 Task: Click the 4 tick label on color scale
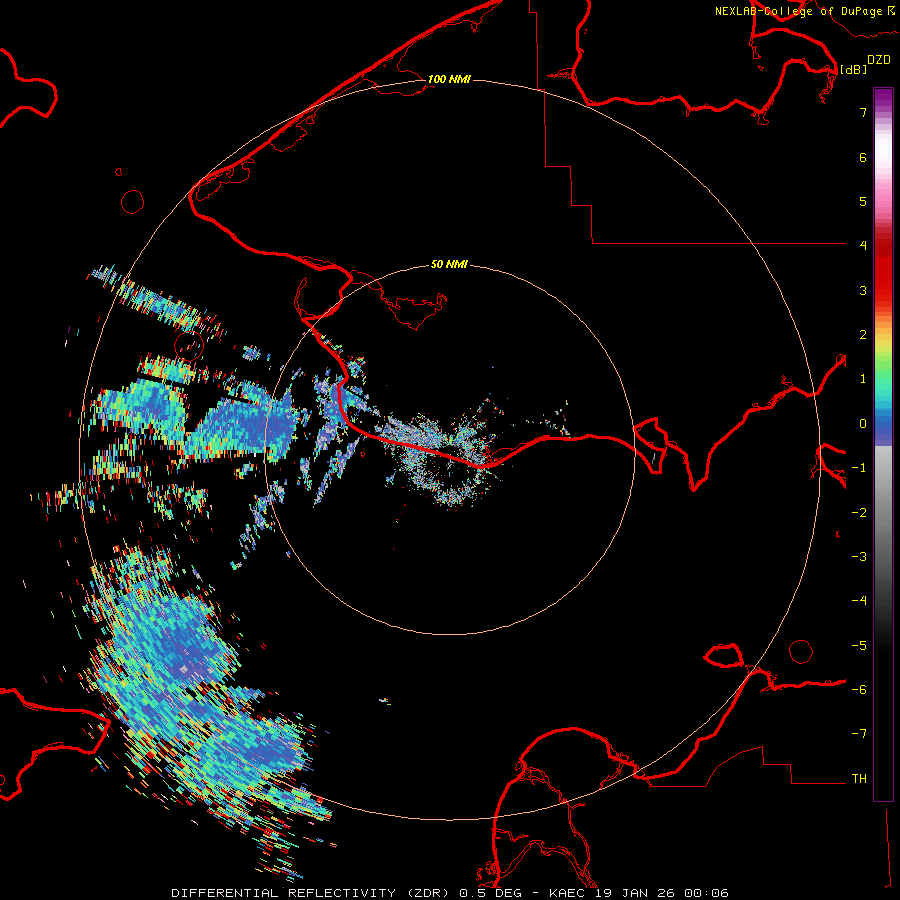click(x=863, y=246)
